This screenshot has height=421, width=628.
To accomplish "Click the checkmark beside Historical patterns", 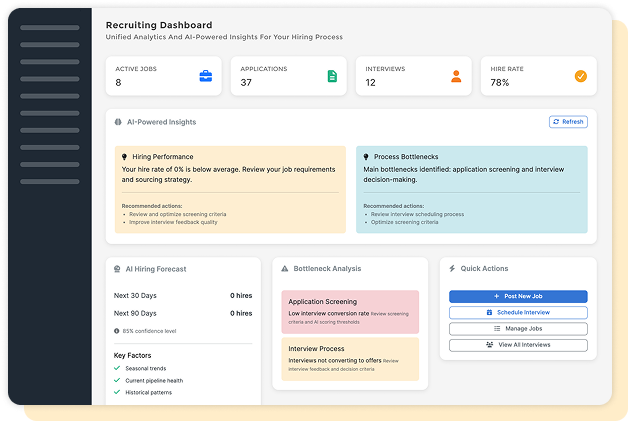I will coord(117,392).
